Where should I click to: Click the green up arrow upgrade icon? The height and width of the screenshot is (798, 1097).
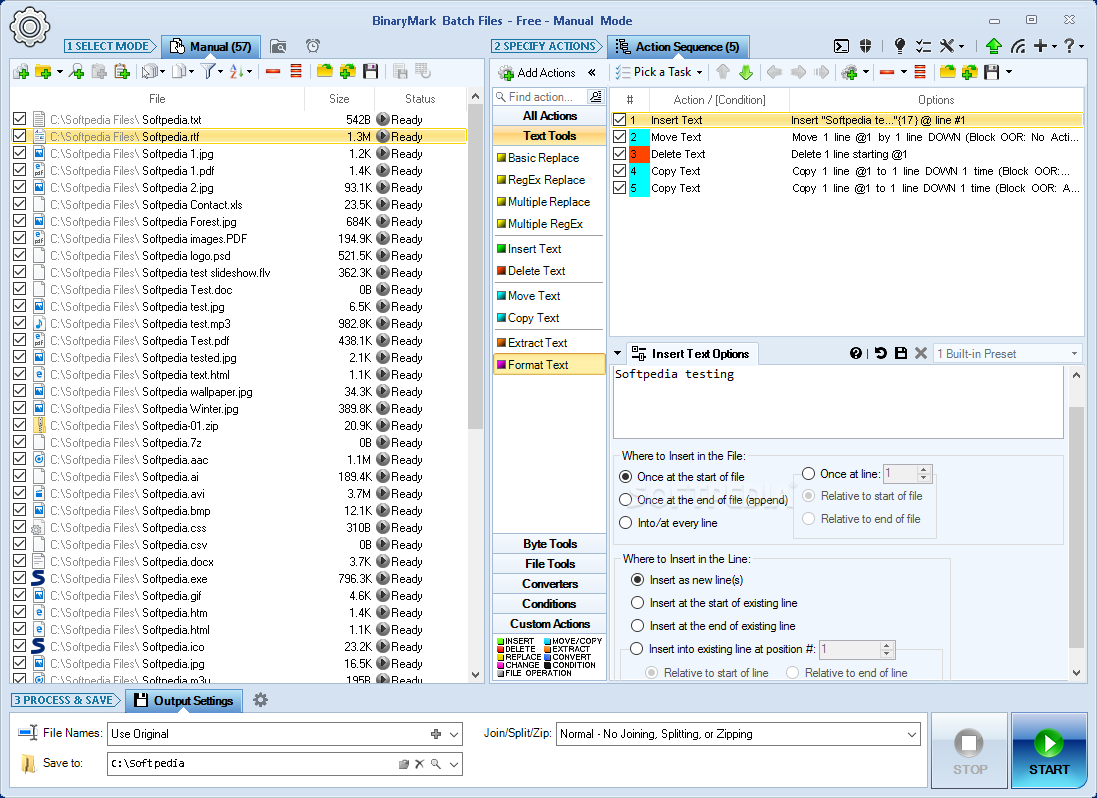[x=993, y=46]
